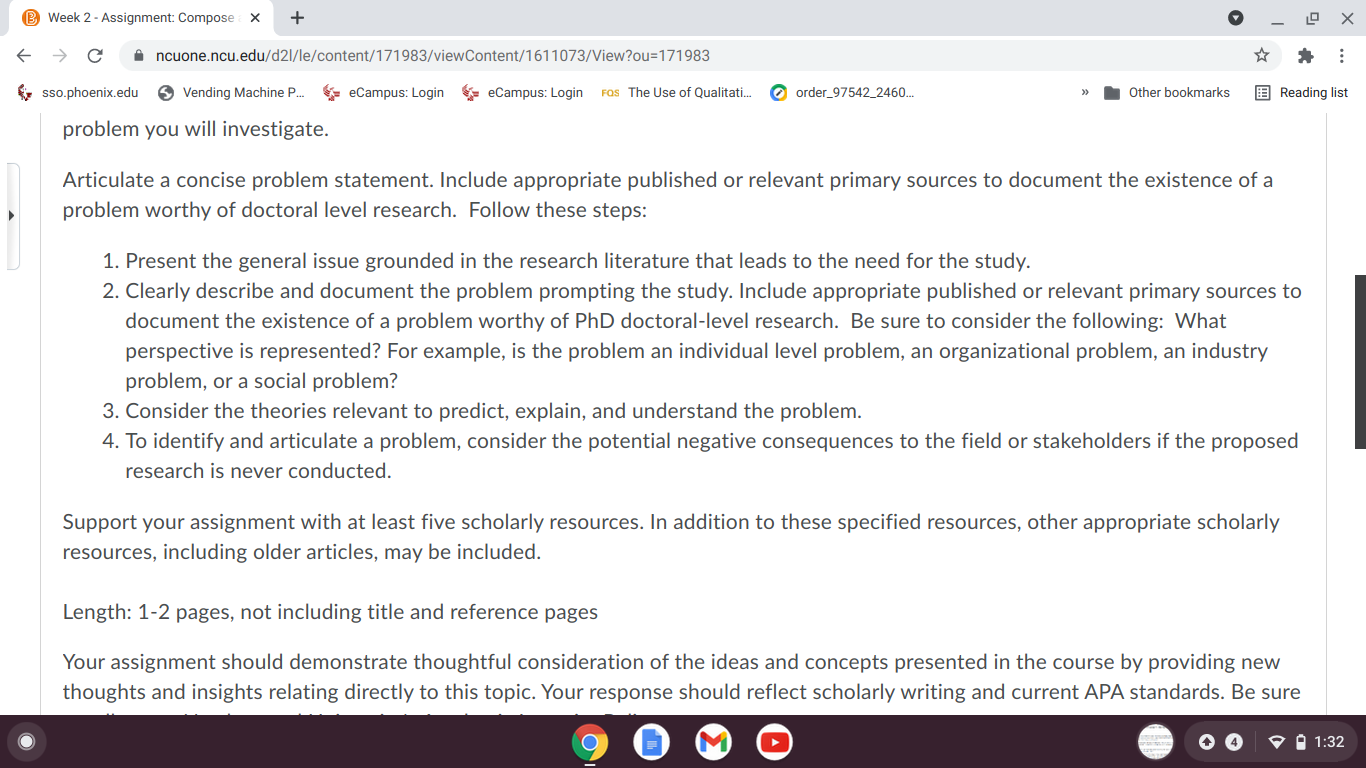This screenshot has width=1366, height=768.
Task: Click text 'problem you will investigate.'
Action: pos(195,129)
